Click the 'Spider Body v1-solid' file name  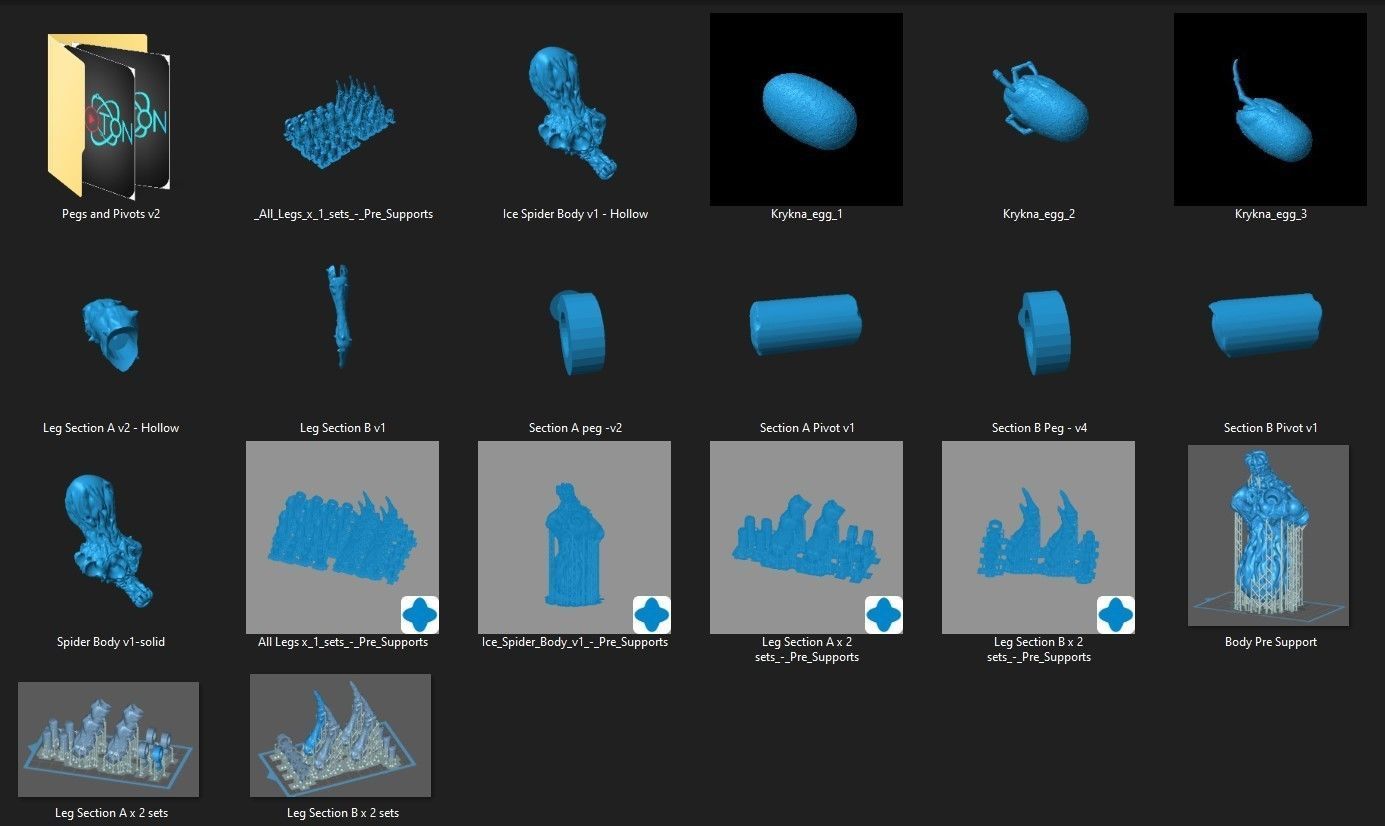point(111,642)
